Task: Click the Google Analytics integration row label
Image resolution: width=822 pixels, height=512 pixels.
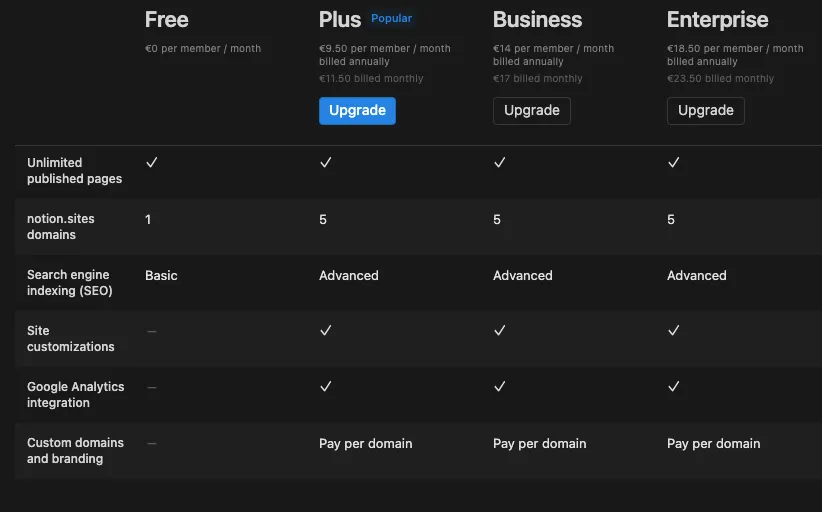Action: [x=75, y=395]
